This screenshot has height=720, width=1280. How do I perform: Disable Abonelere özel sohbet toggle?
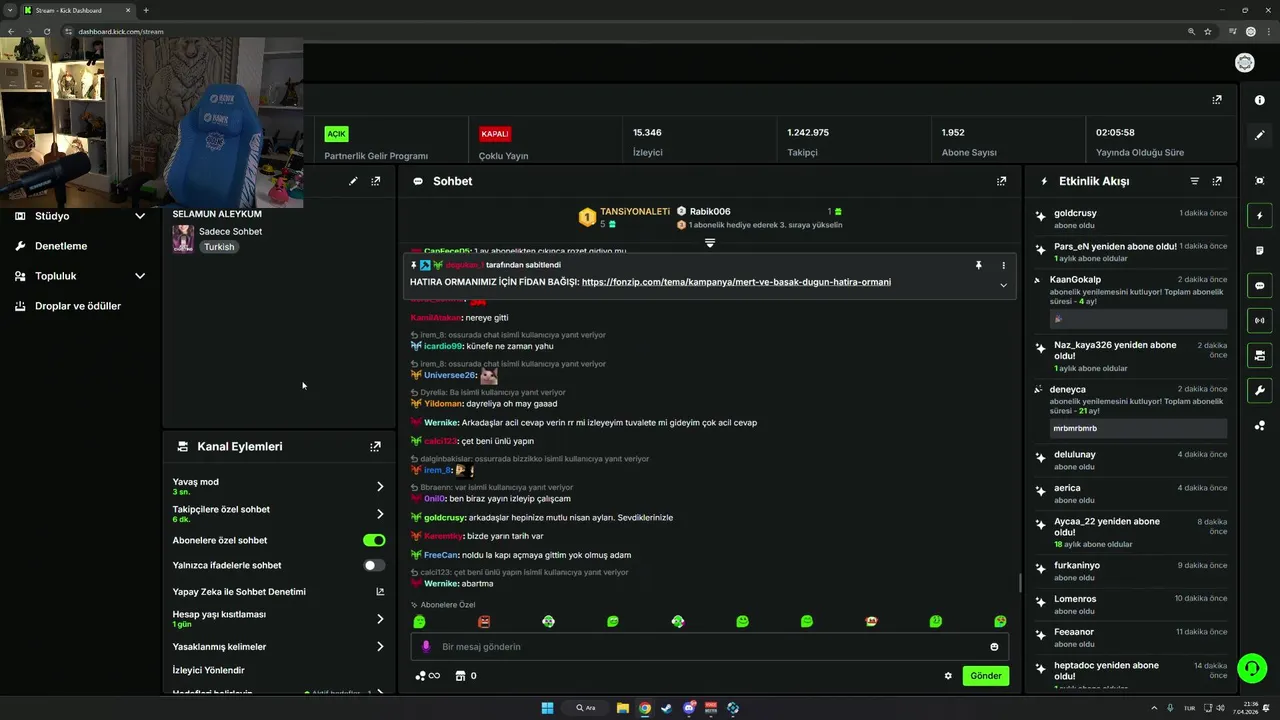pos(374,540)
